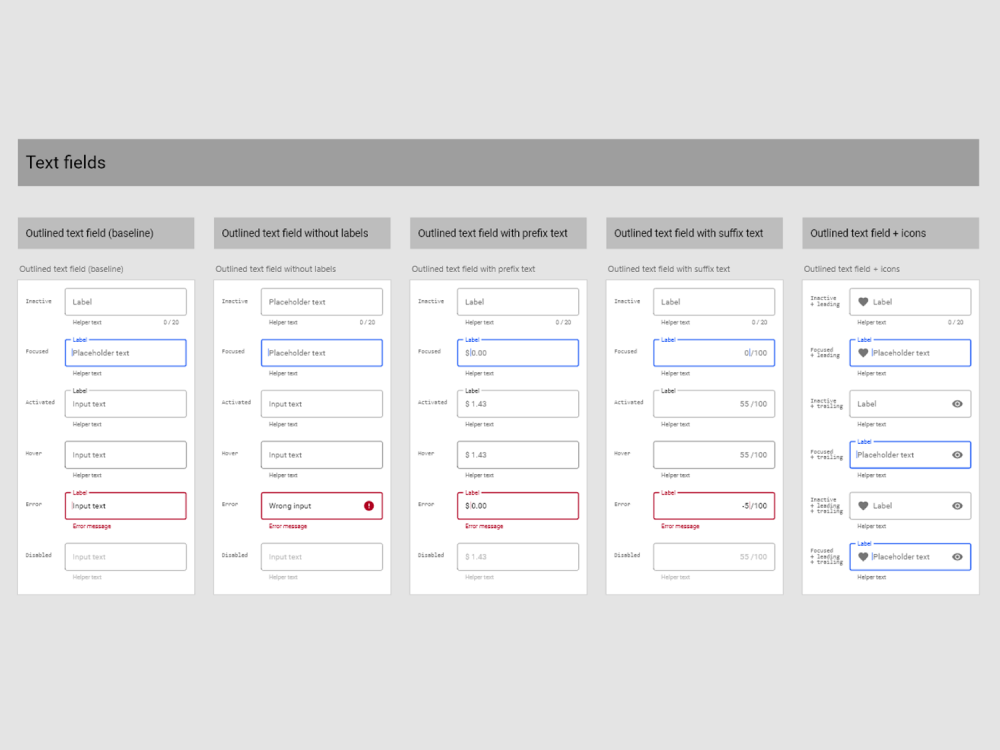Toggle the eye icon in the Inactive + leading + trailing field

[x=957, y=505]
